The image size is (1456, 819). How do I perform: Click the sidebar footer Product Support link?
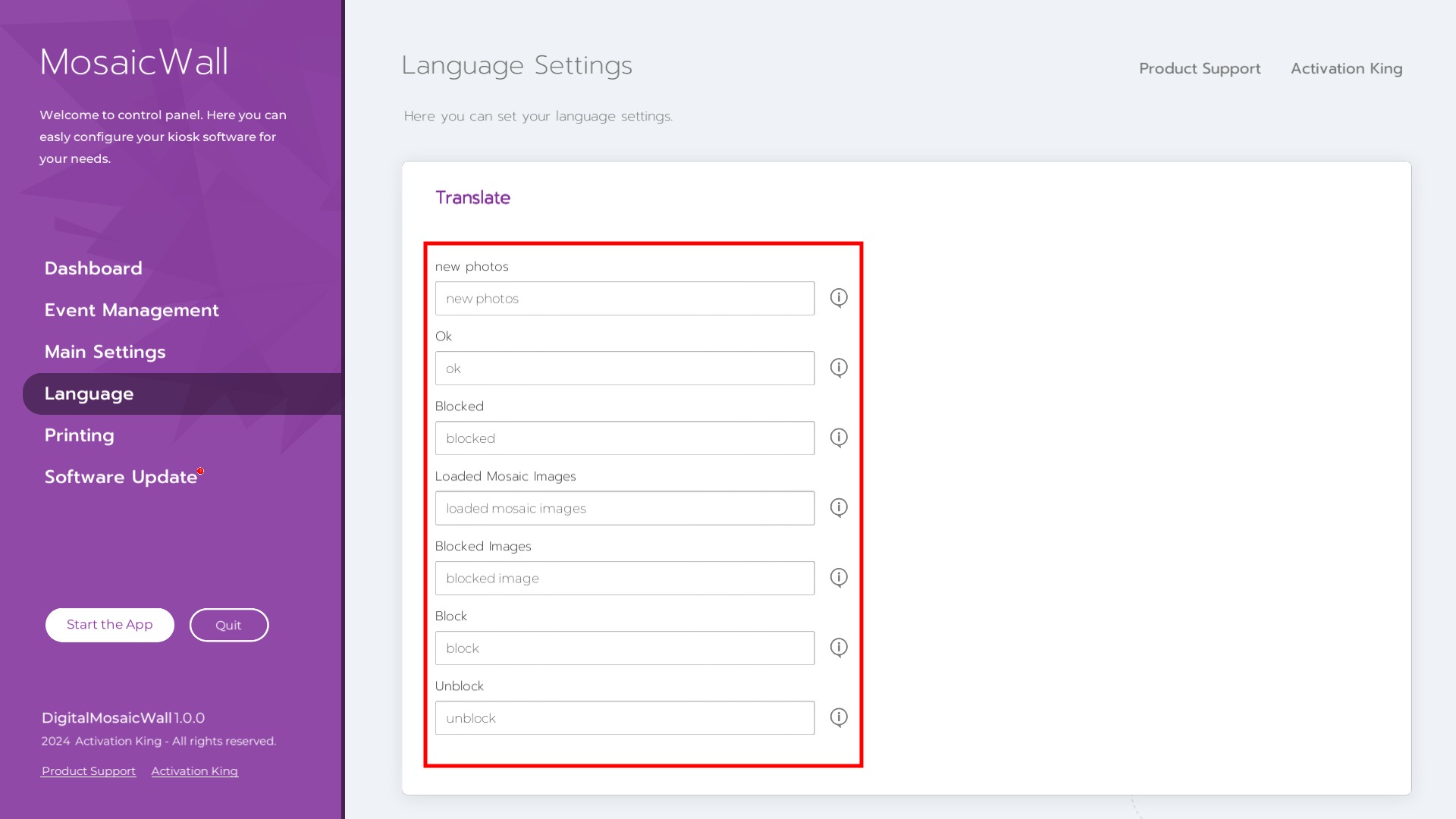tap(89, 771)
